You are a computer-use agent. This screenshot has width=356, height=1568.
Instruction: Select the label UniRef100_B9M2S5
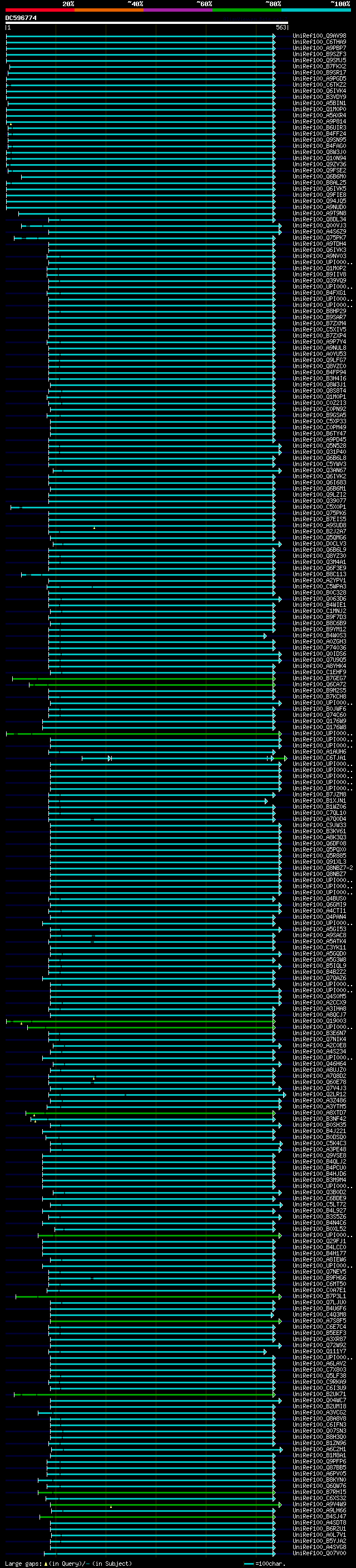319,690
